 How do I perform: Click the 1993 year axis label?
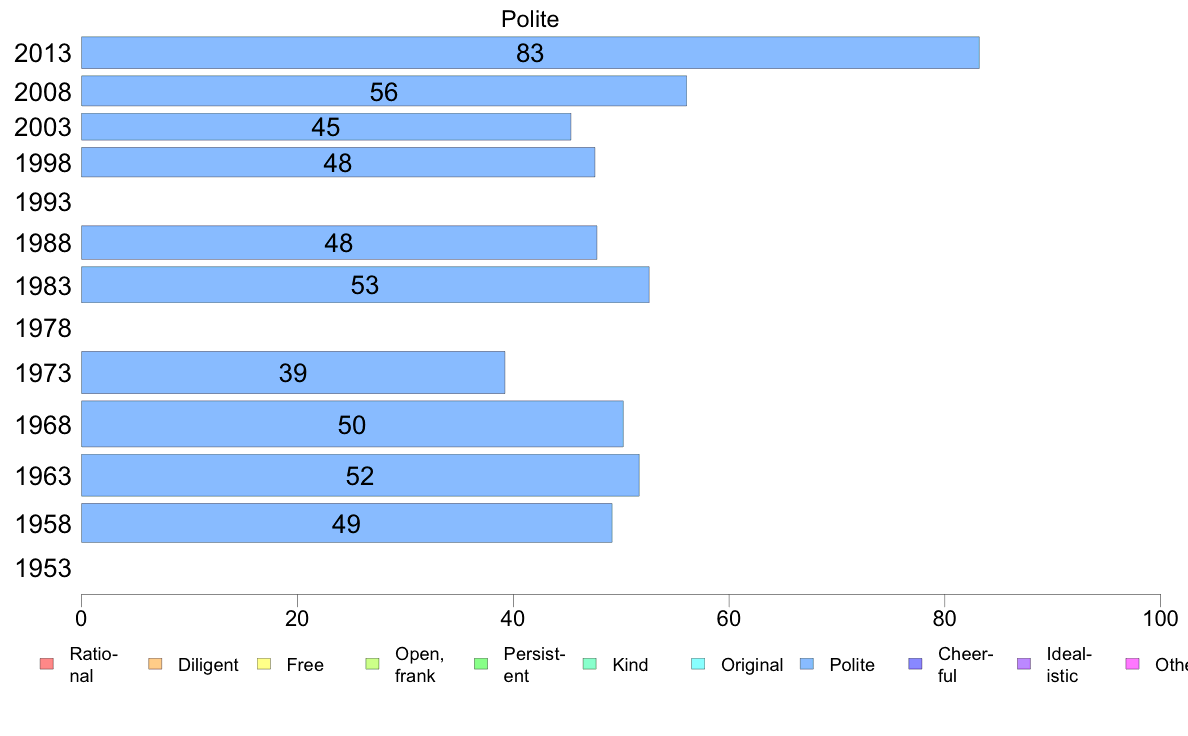[x=43, y=202]
